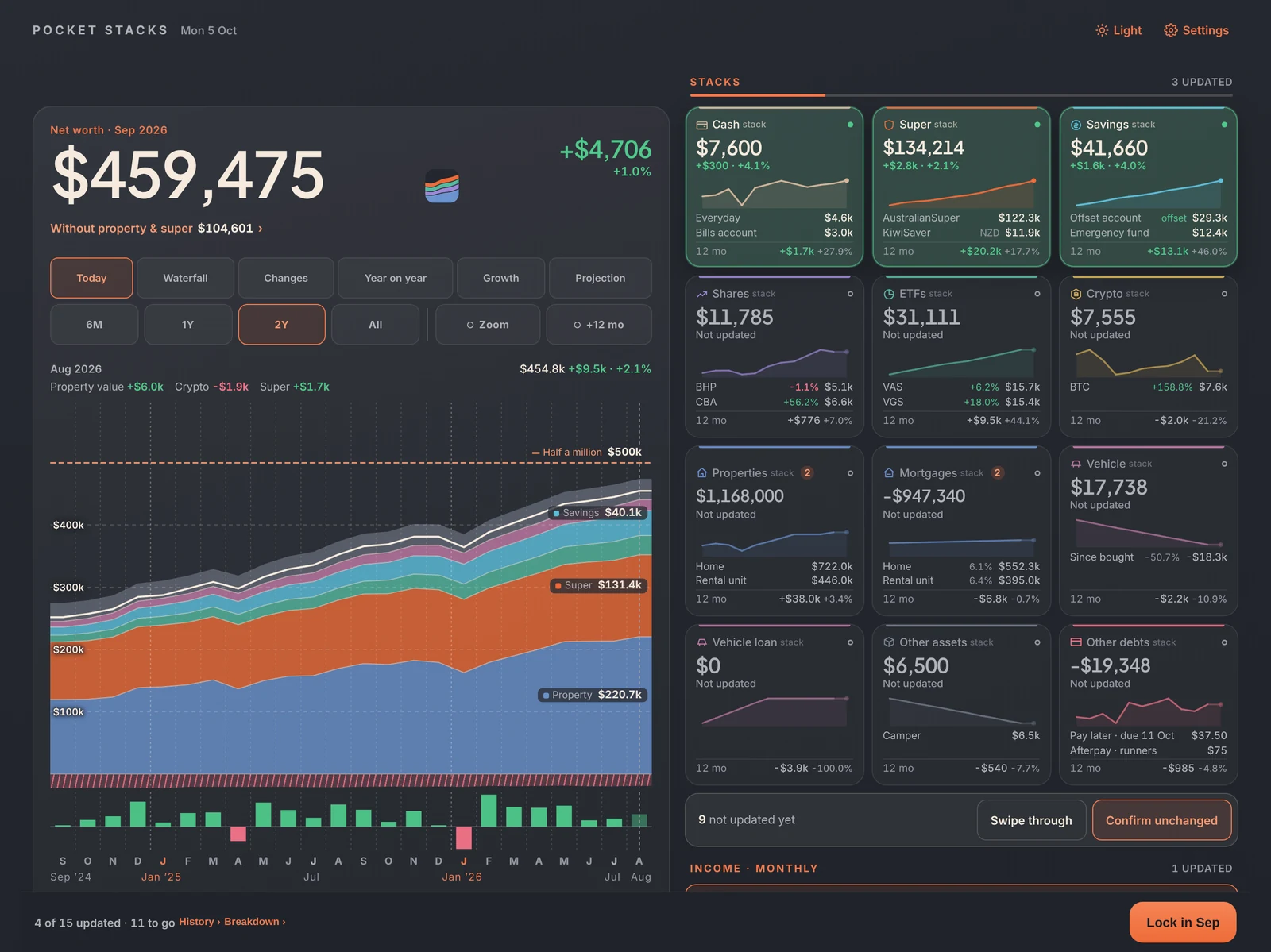Click the Super stack shield icon
This screenshot has width=1271, height=952.
(x=889, y=125)
